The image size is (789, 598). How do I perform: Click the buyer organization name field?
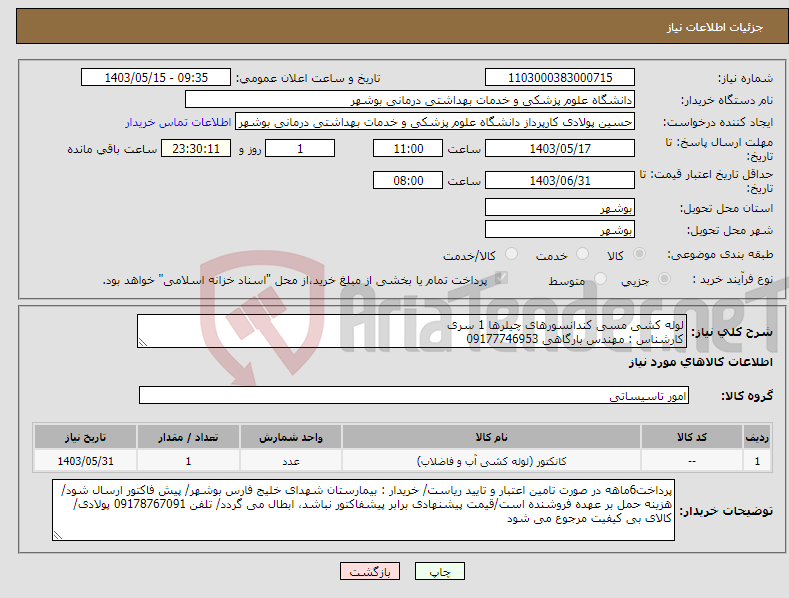[x=410, y=100]
